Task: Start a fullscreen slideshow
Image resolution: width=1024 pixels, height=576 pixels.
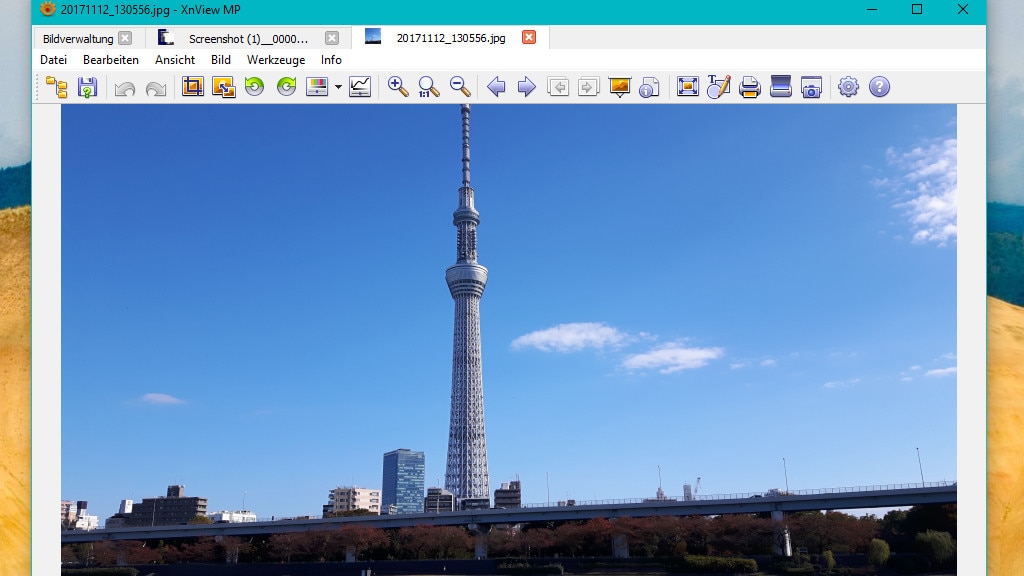Action: point(618,87)
